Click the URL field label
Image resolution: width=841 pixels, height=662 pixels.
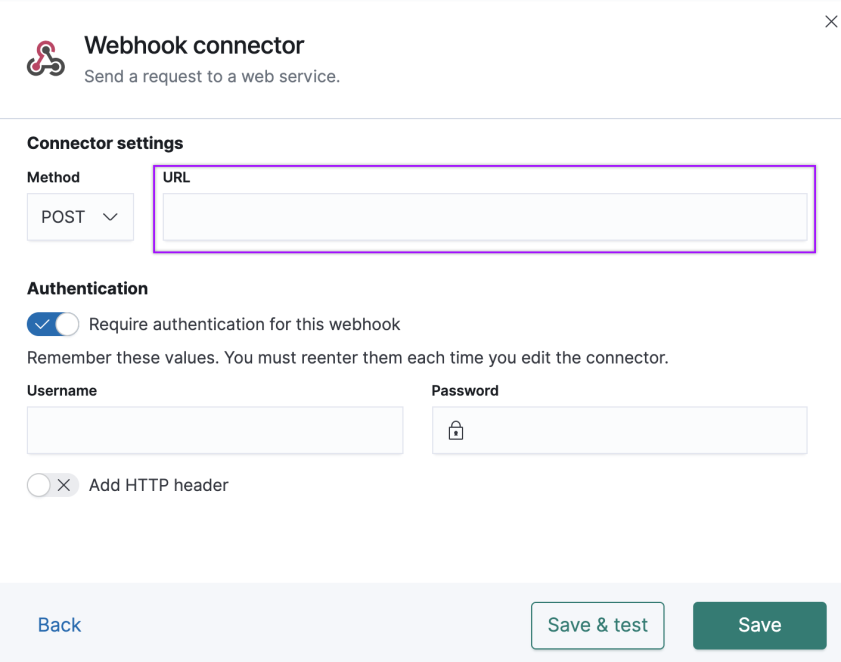[176, 177]
